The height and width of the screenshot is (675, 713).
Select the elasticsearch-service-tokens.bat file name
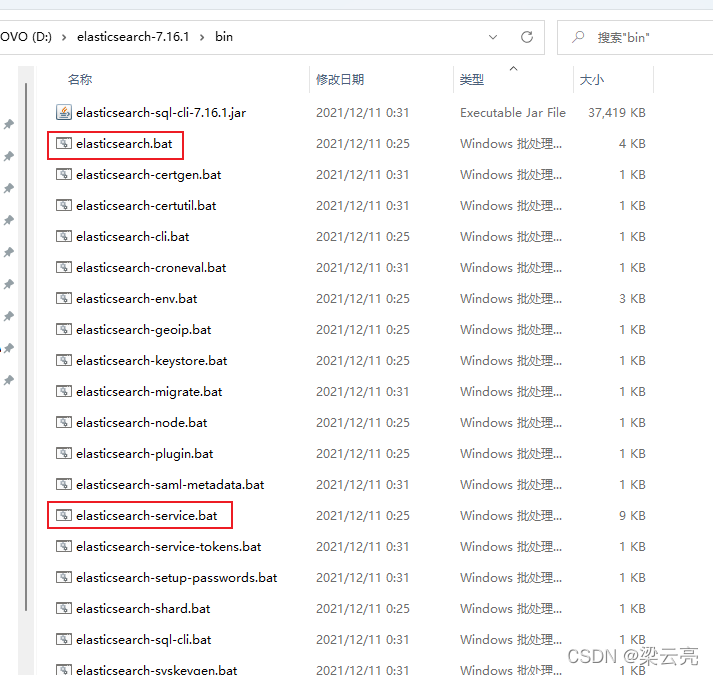coord(169,546)
